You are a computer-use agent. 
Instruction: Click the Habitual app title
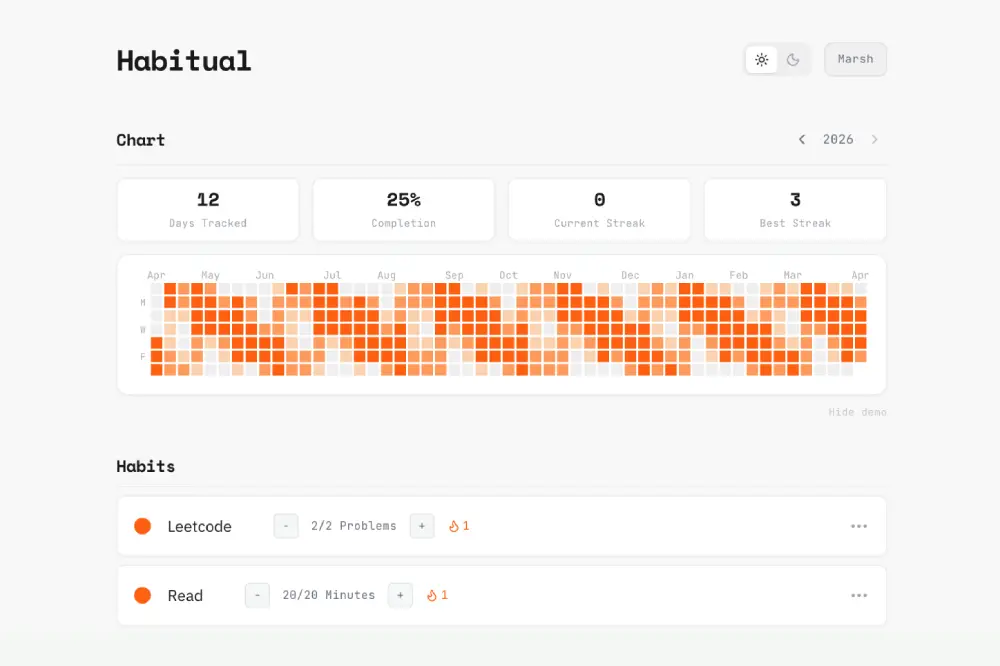click(184, 61)
